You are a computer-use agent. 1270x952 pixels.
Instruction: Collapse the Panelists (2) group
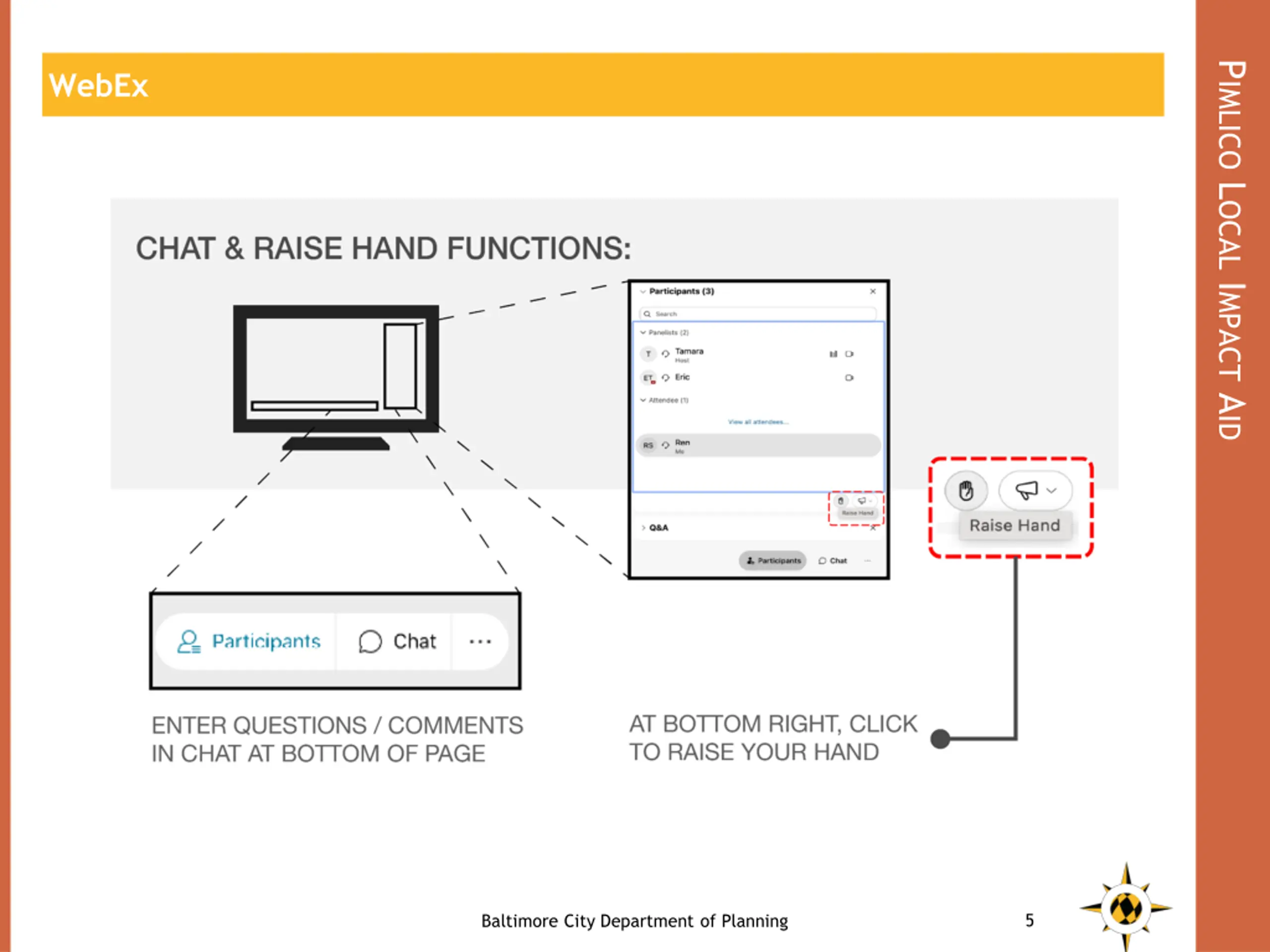tap(643, 332)
